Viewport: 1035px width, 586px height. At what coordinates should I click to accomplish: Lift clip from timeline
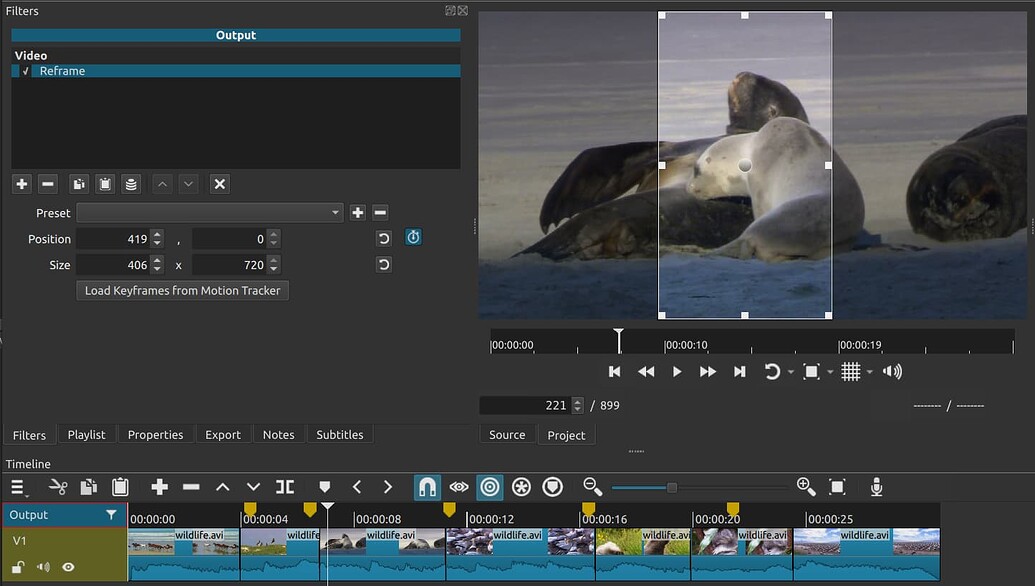tap(222, 487)
